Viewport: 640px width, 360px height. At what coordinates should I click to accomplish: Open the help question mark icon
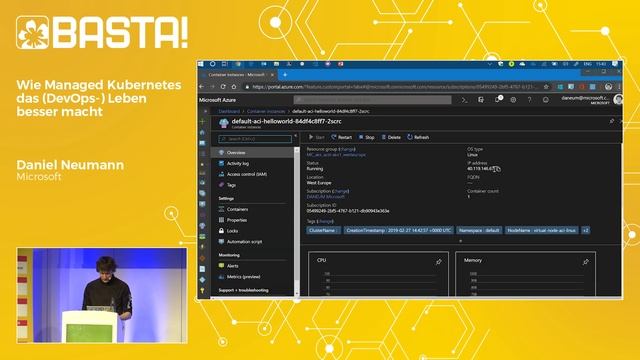(x=529, y=100)
